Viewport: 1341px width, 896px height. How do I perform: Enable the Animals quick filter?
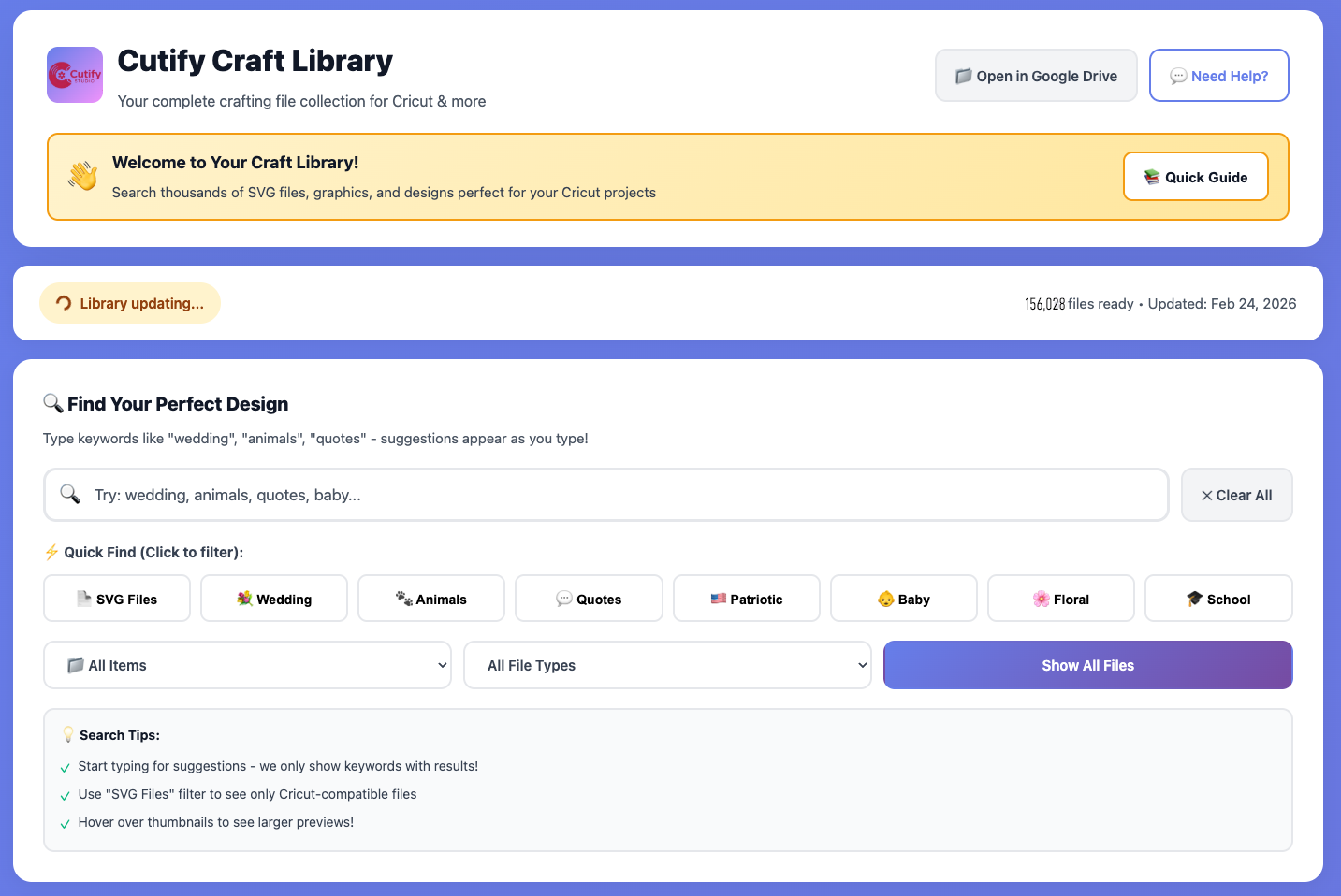431,599
